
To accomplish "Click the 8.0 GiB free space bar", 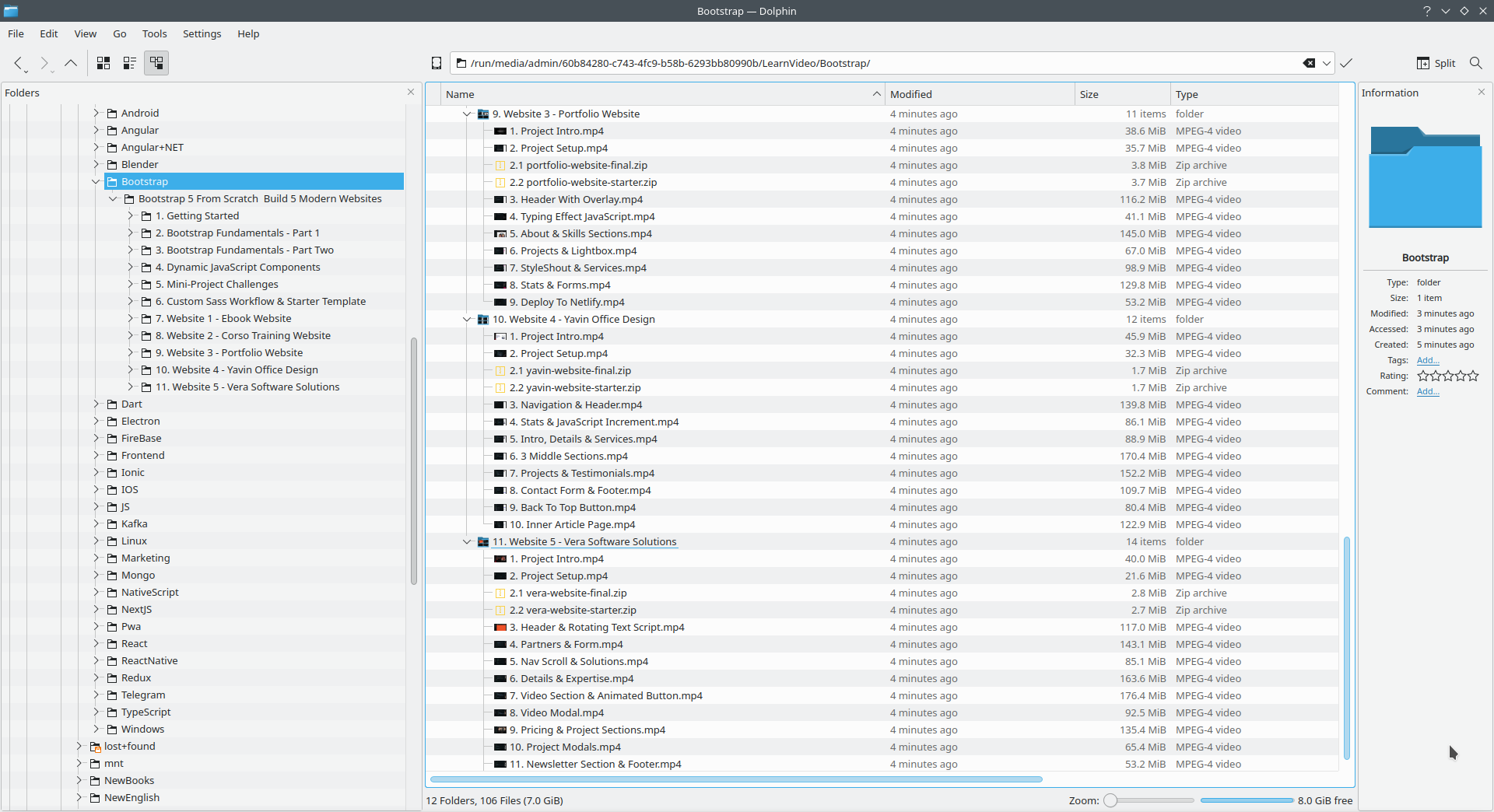I will tap(1247, 800).
